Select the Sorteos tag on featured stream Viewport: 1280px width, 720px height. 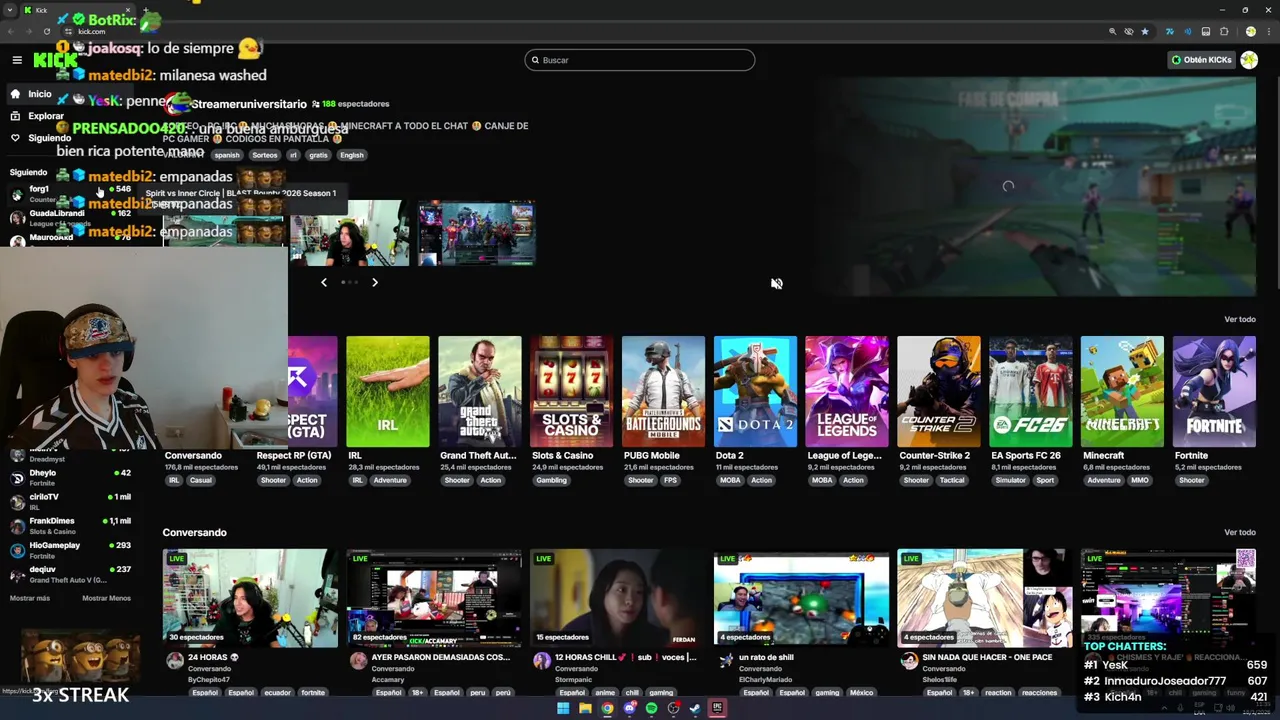(x=265, y=155)
